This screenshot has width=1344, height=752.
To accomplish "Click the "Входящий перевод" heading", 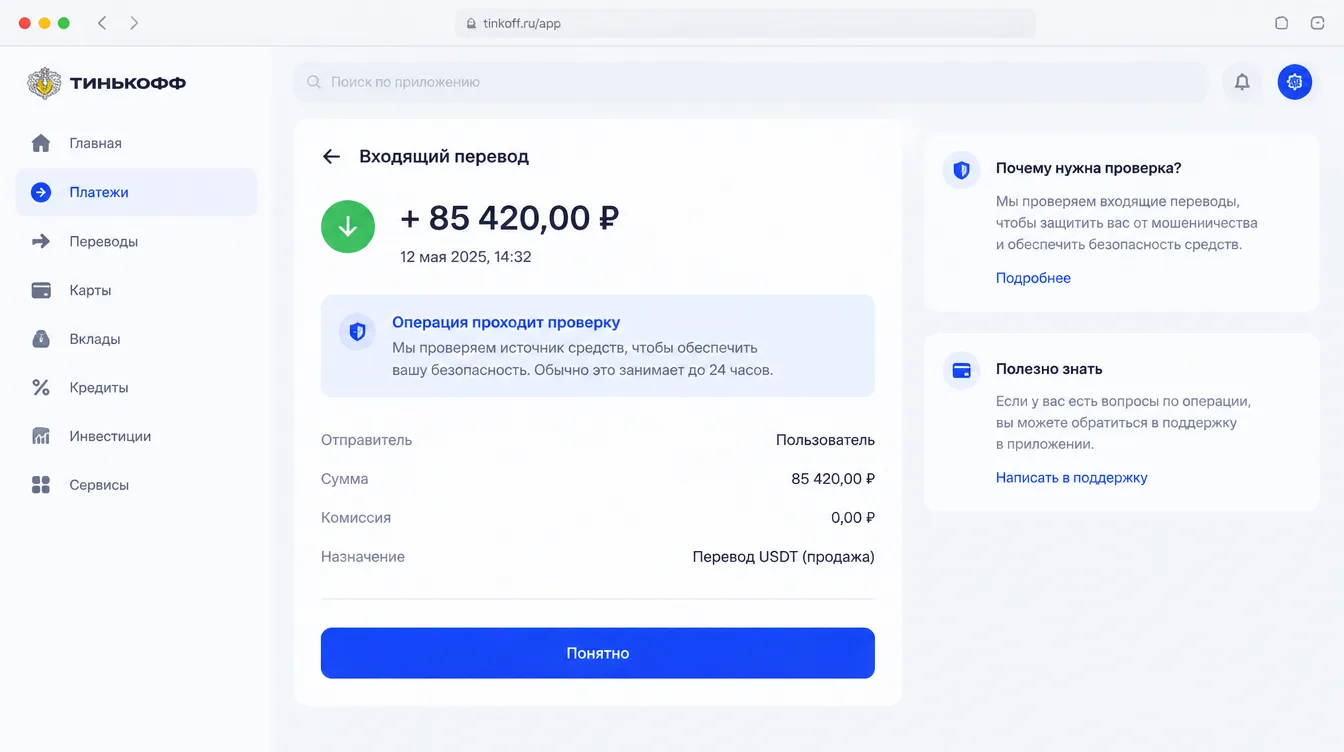I will coord(444,156).
